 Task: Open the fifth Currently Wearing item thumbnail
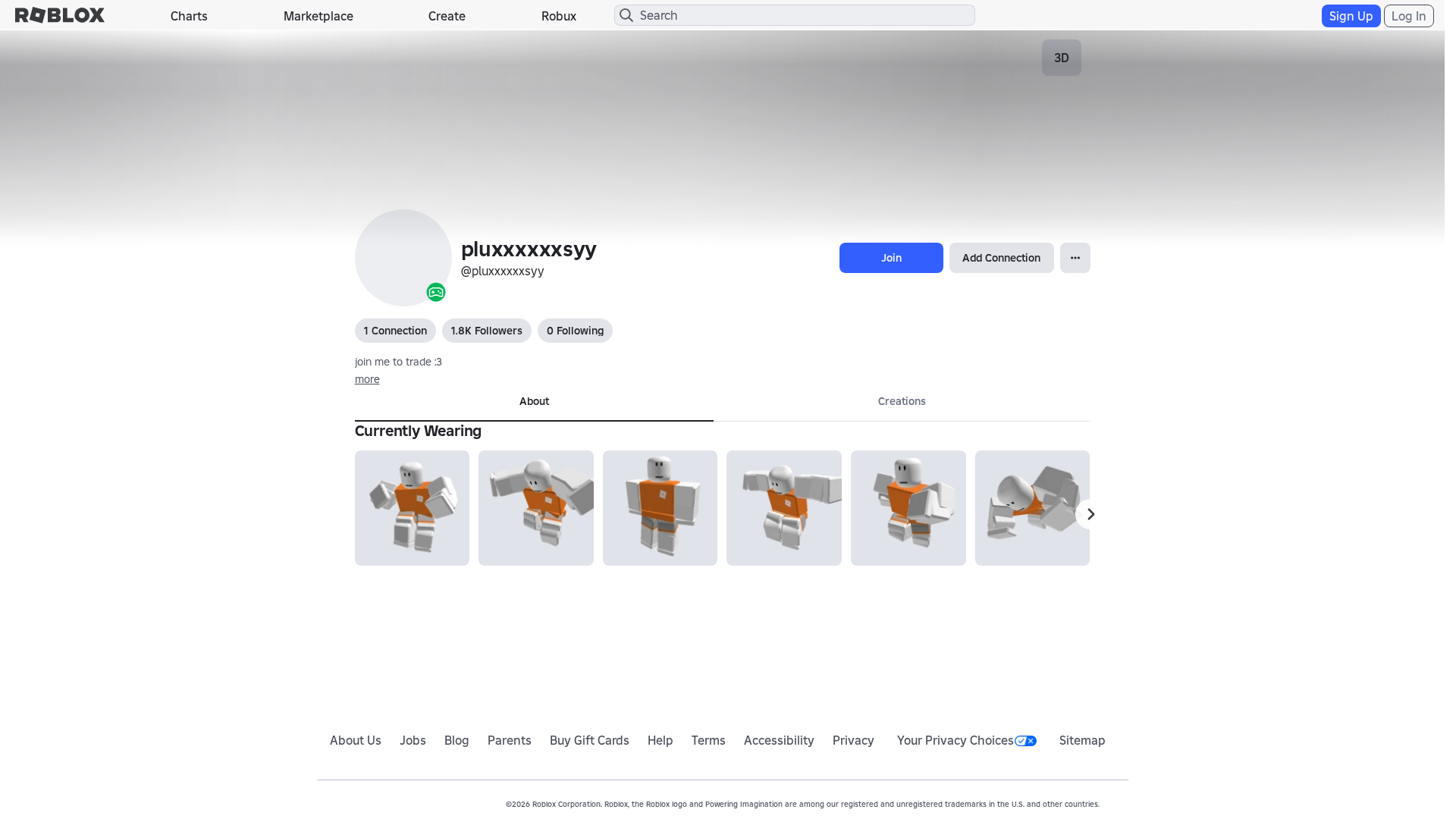(908, 508)
